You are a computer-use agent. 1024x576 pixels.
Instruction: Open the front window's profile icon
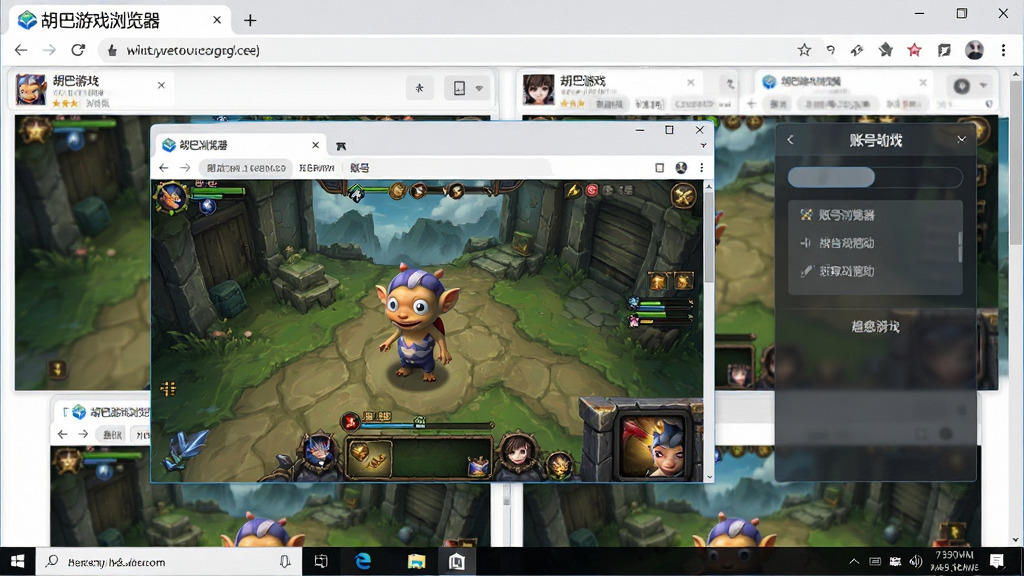(681, 168)
